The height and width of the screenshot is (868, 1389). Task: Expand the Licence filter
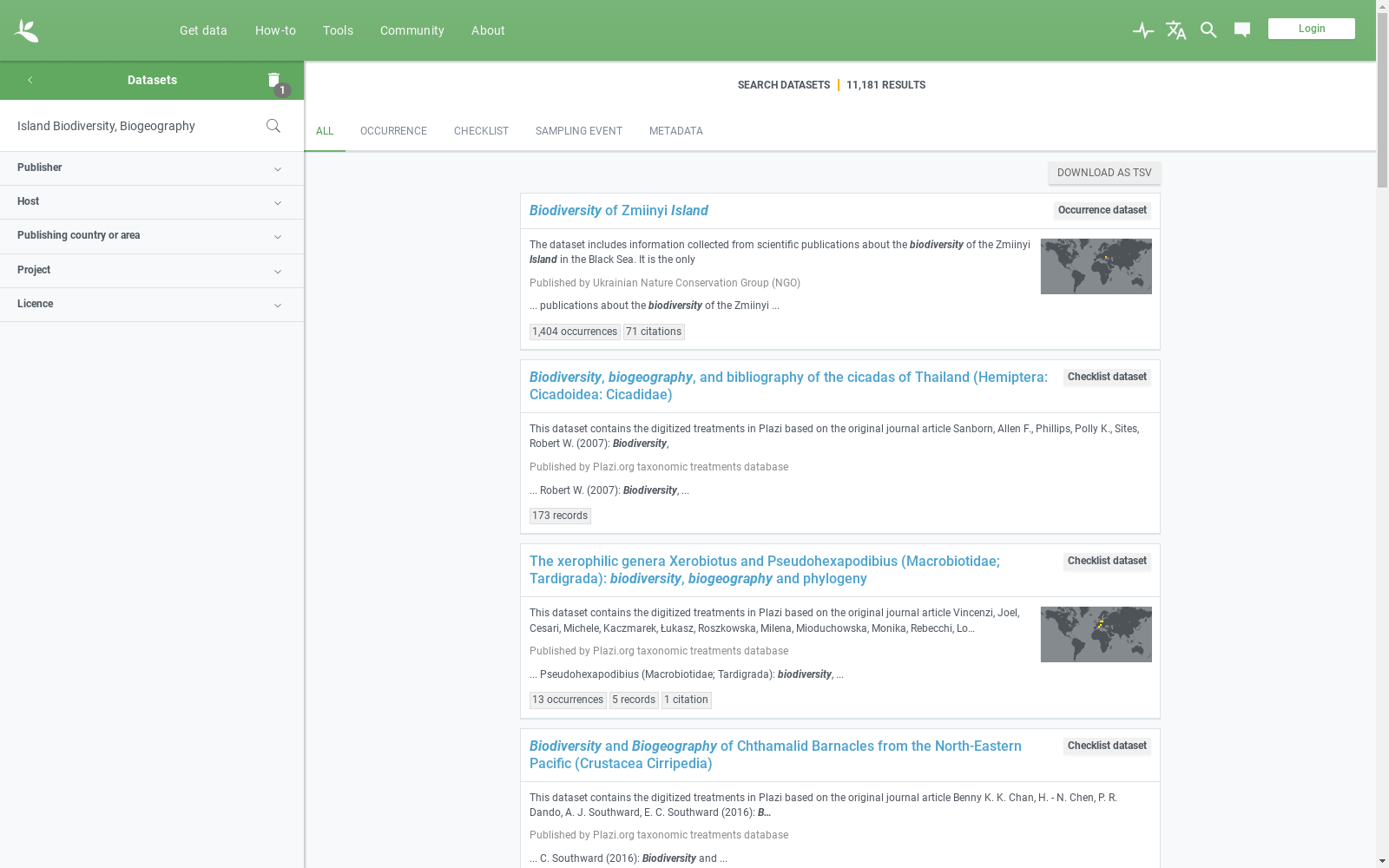(152, 305)
